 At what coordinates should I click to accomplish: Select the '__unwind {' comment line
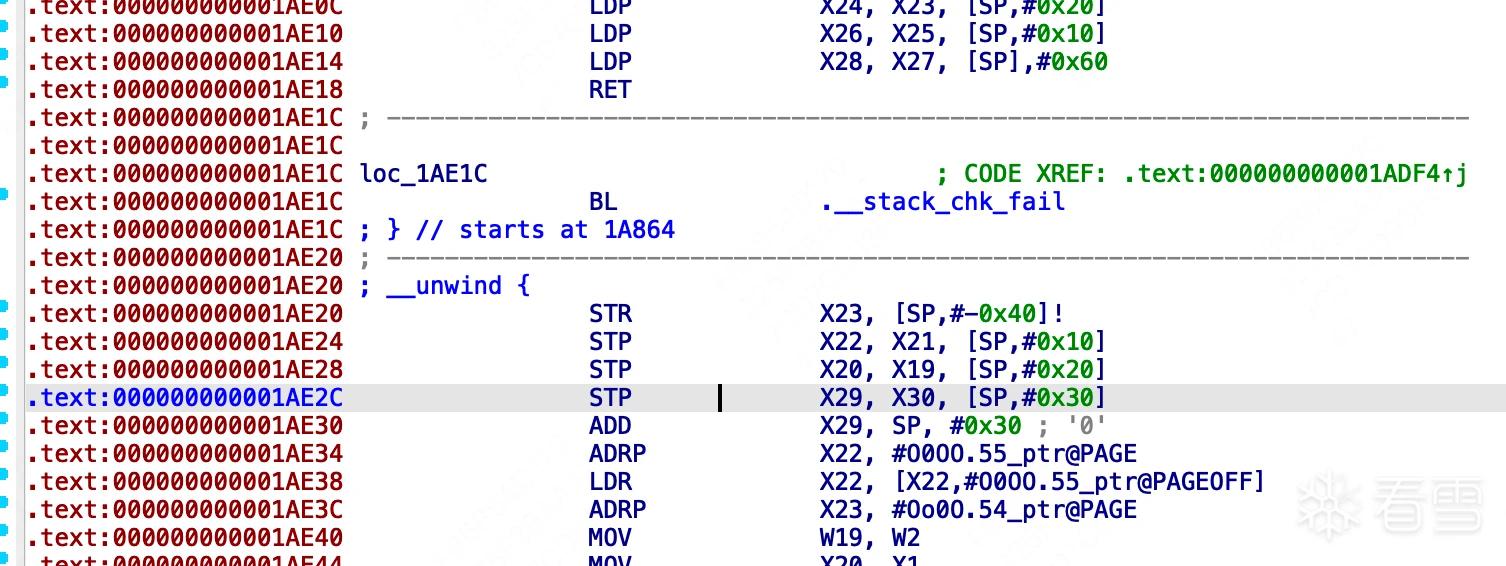pos(445,286)
